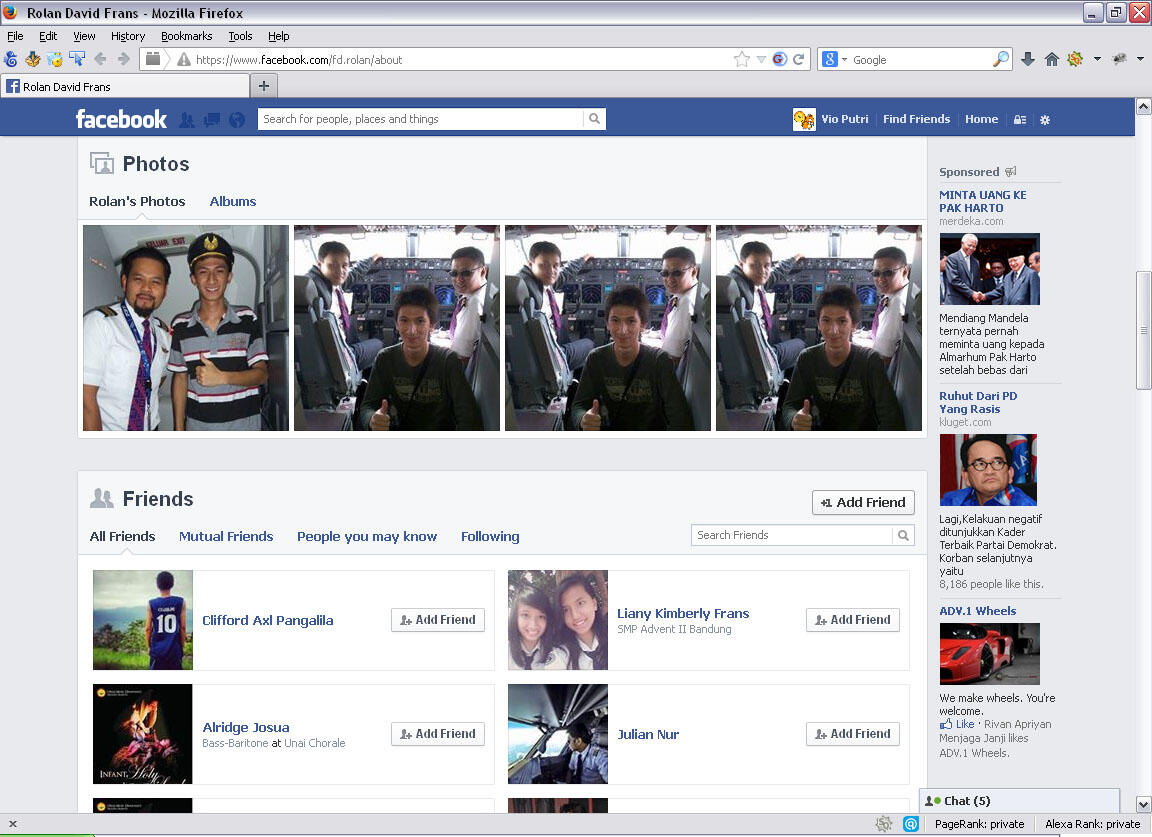Click the MINTA UANG KE PAK HARTO ad
Image resolution: width=1152 pixels, height=837 pixels.
click(x=982, y=201)
